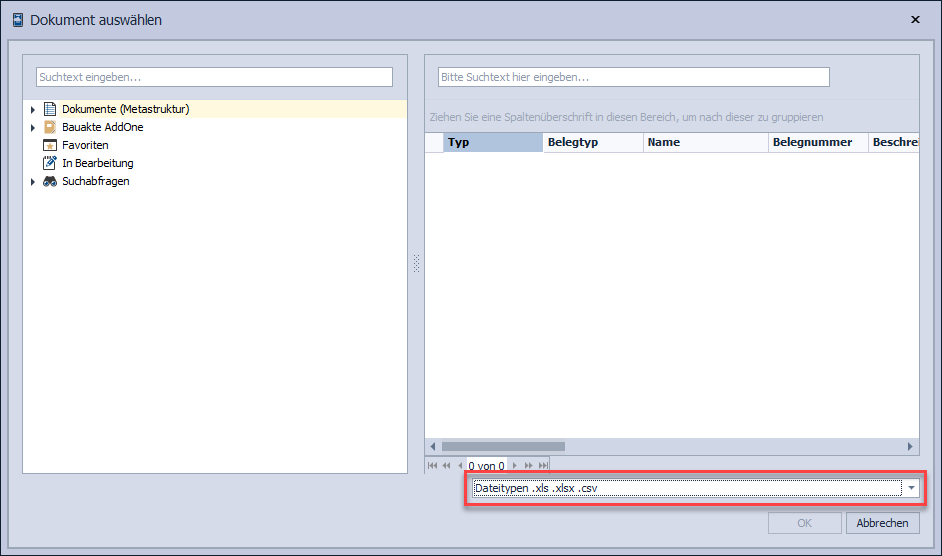Expand the Suchabfragen tree node

(x=33, y=181)
